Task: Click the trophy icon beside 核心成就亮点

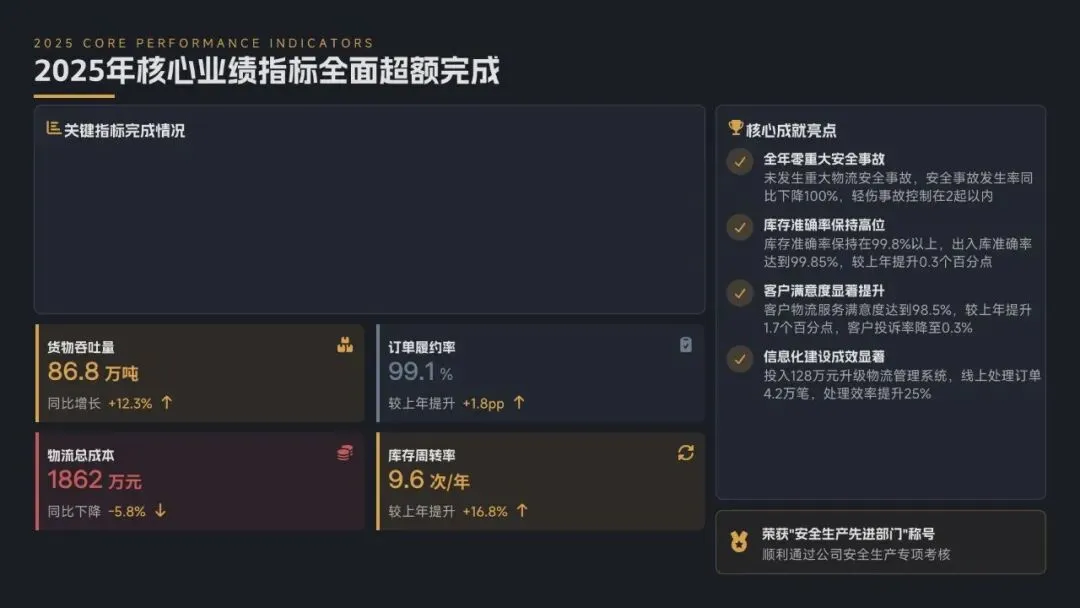Action: pos(736,128)
